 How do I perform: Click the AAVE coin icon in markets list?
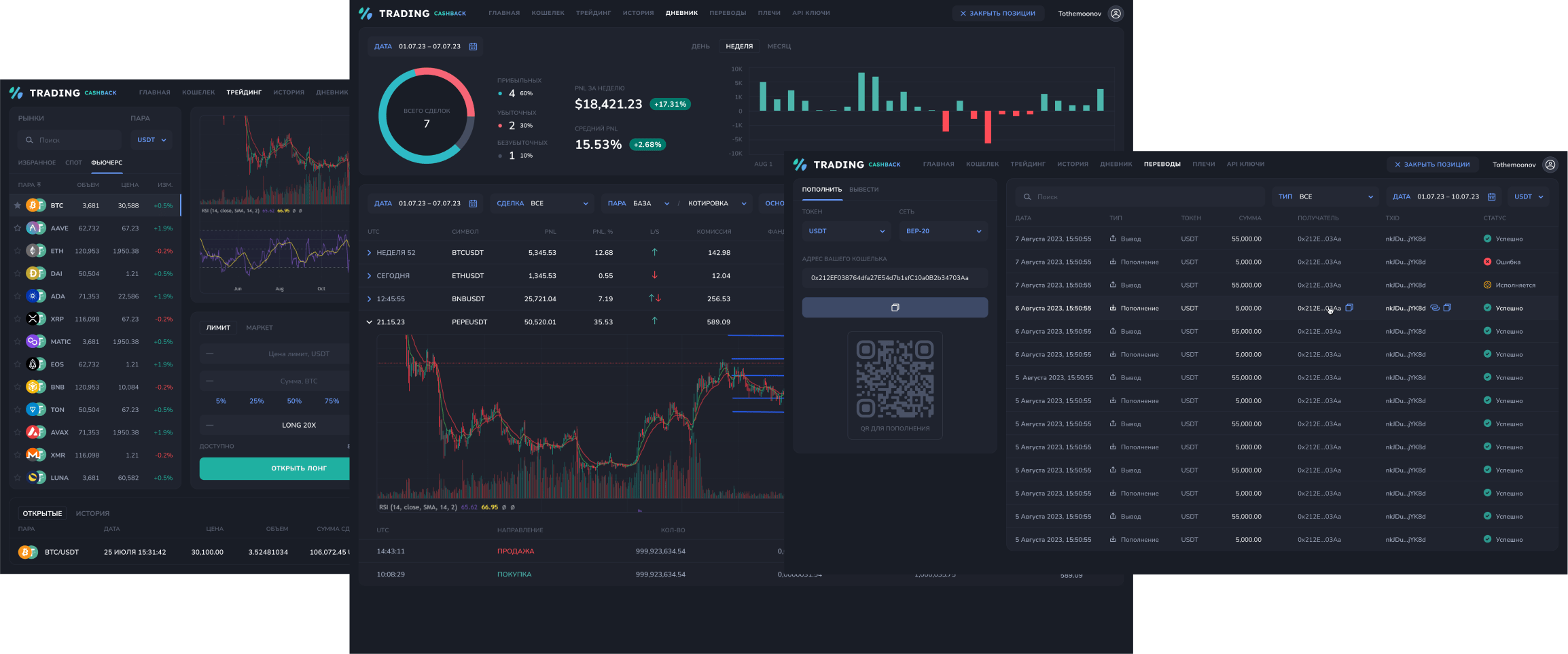point(35,228)
